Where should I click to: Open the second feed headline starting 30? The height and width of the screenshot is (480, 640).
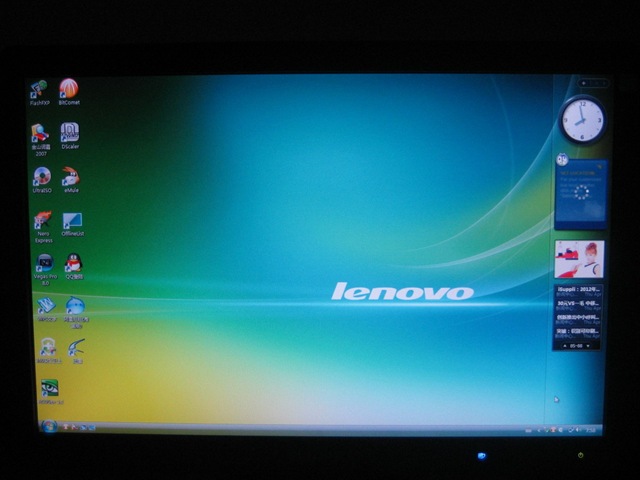(x=579, y=303)
